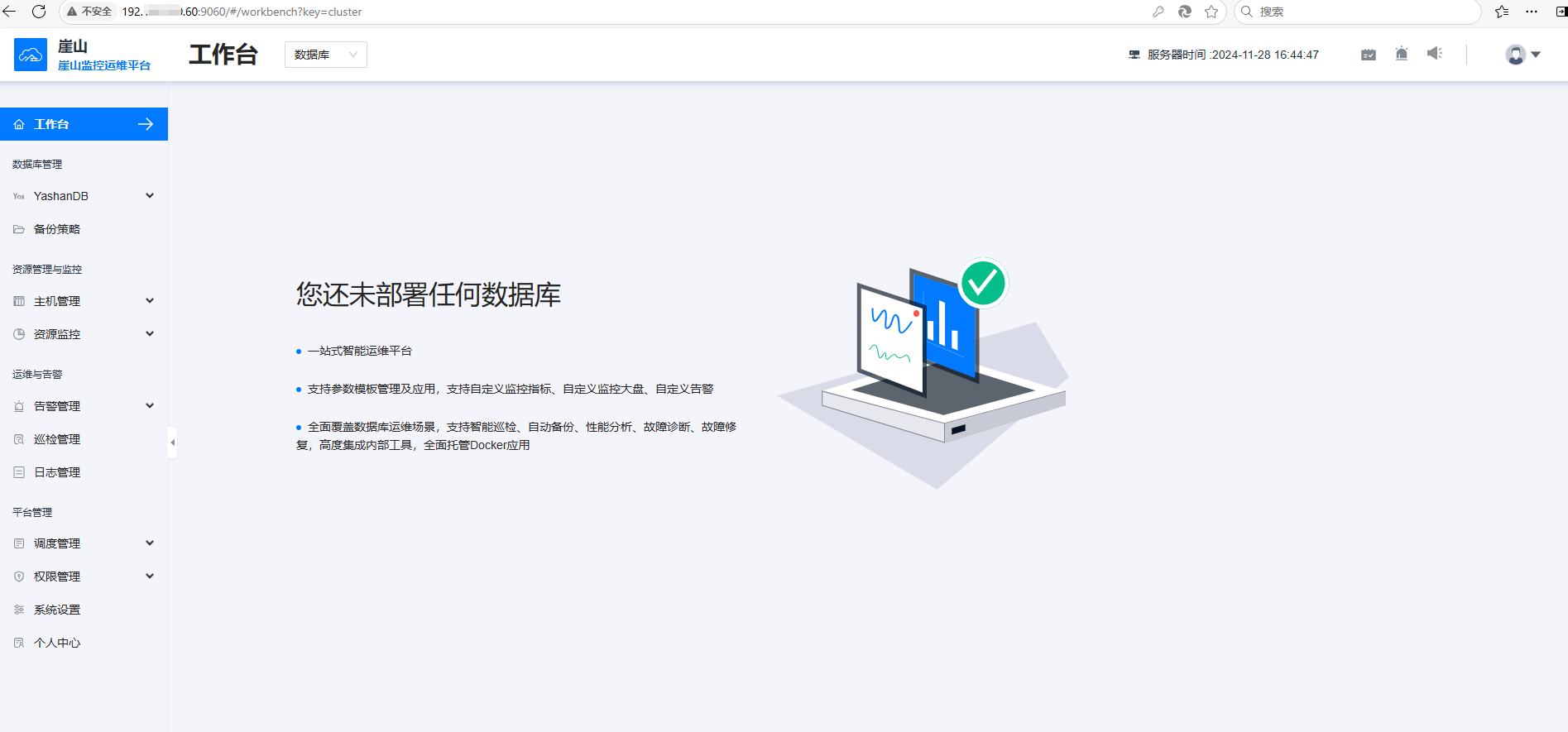
Task: Expand the 调度管理 submenu chevron
Action: (150, 543)
